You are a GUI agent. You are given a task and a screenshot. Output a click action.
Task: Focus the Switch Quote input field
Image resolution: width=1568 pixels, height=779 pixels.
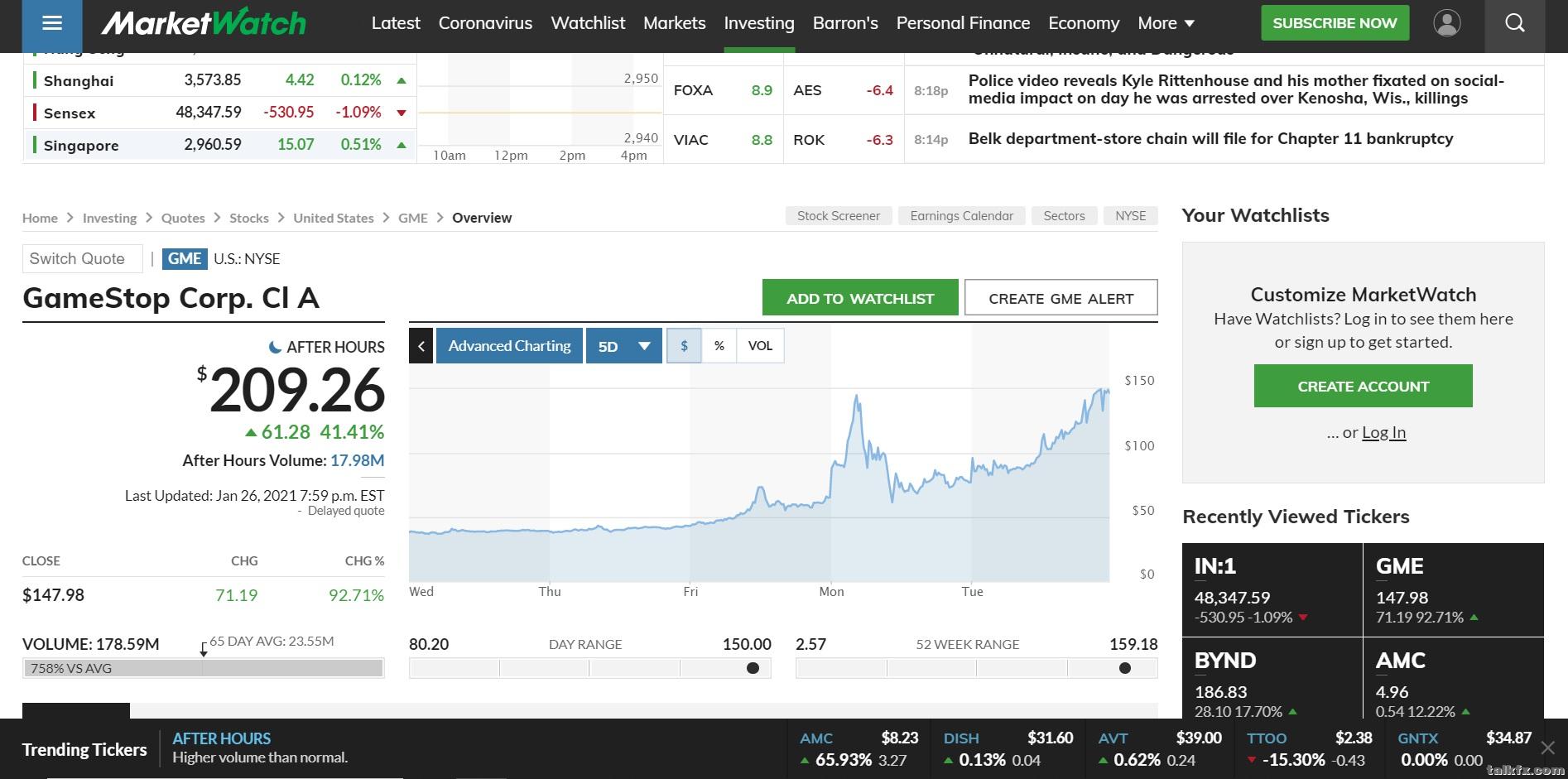[83, 258]
